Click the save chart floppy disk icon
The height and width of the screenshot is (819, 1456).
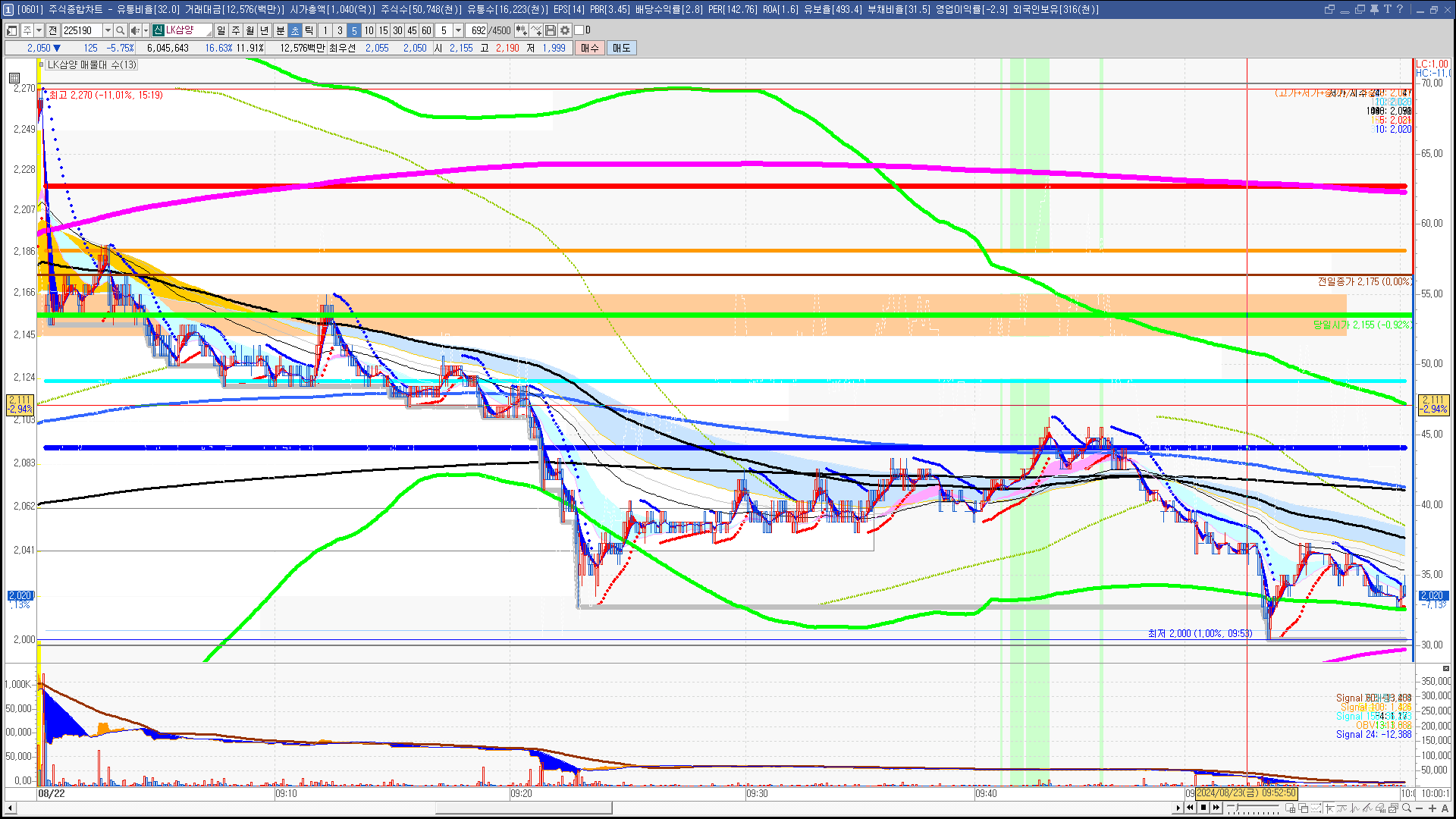click(551, 30)
